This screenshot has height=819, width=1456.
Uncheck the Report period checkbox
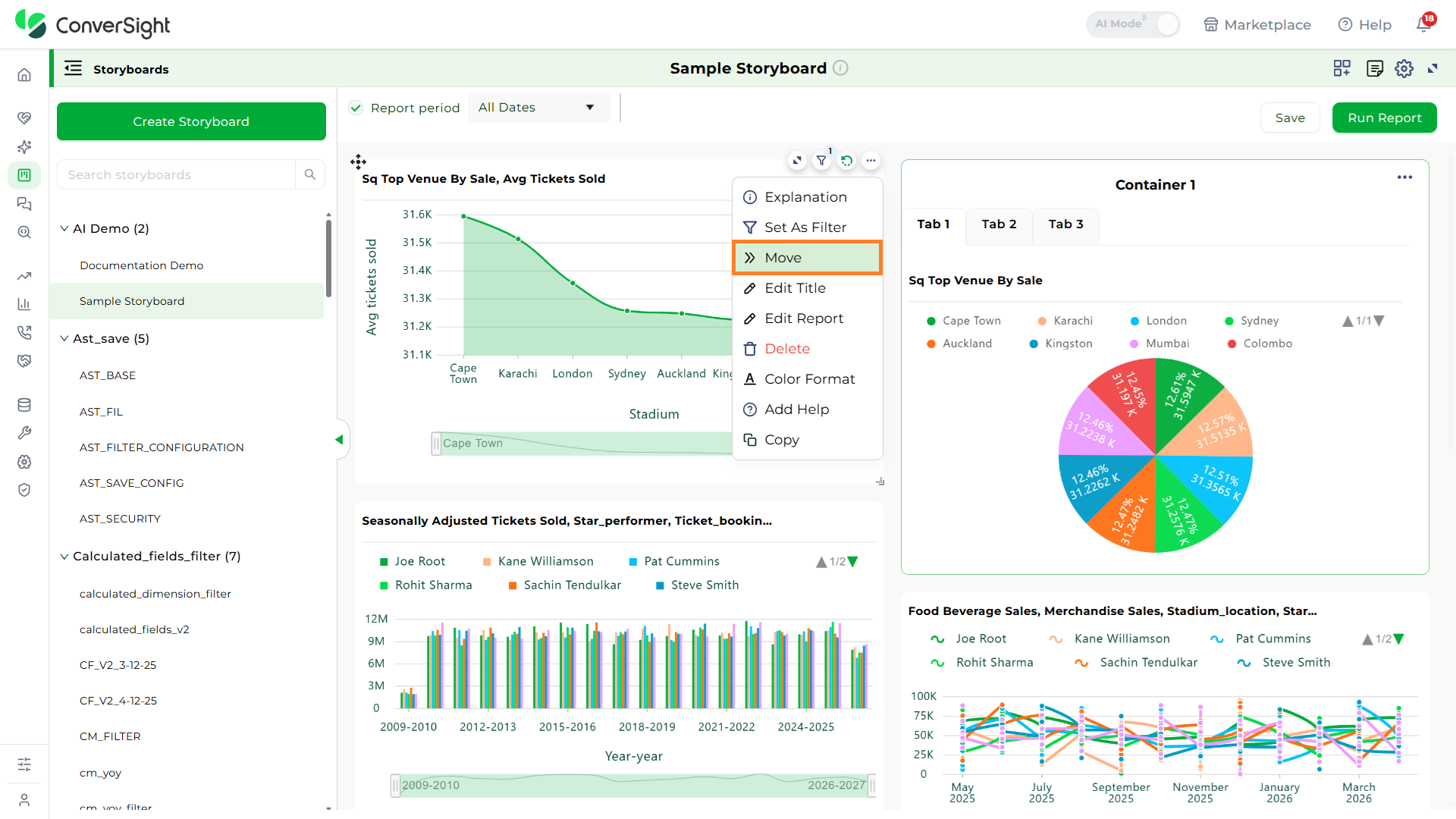click(356, 108)
